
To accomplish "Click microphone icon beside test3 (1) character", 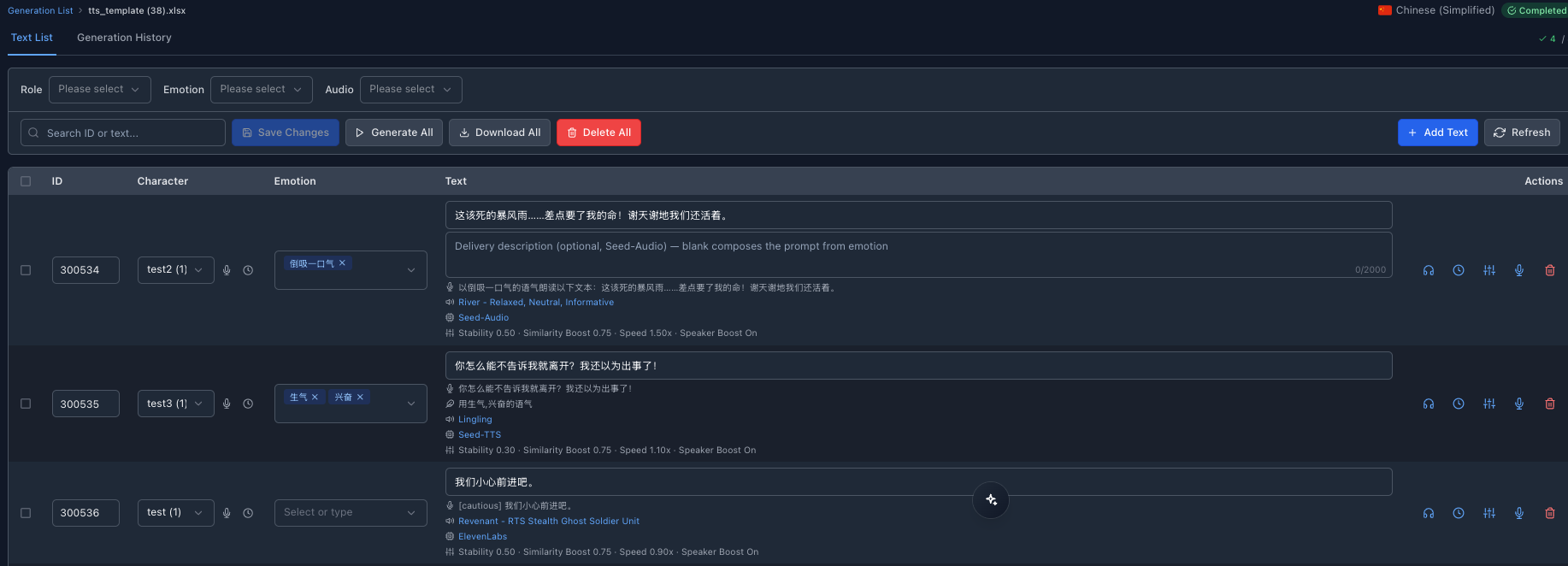I will 227,404.
